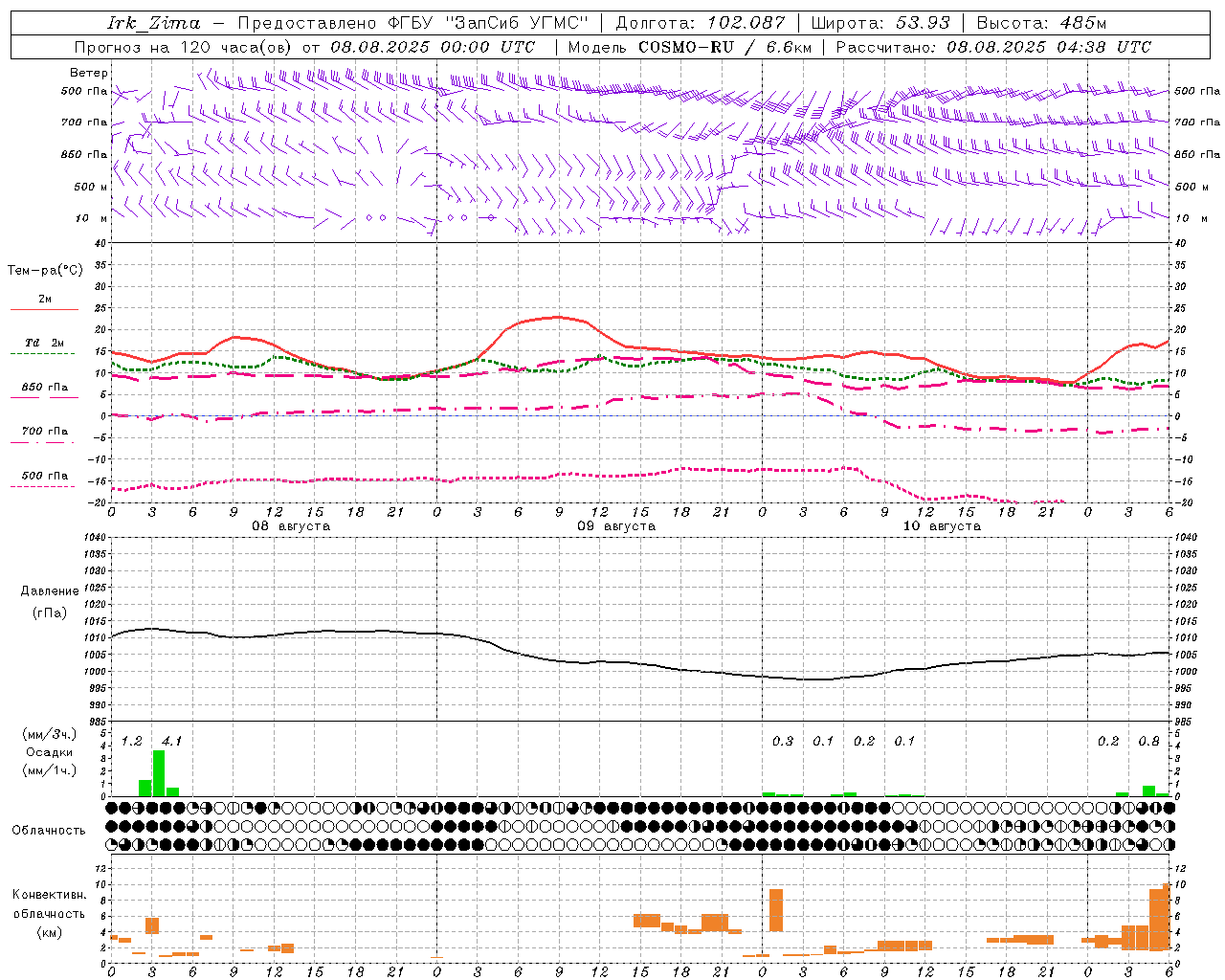Select the longitude value Долгота: 102.087
This screenshot has width=1225, height=980.
pyautogui.click(x=701, y=23)
